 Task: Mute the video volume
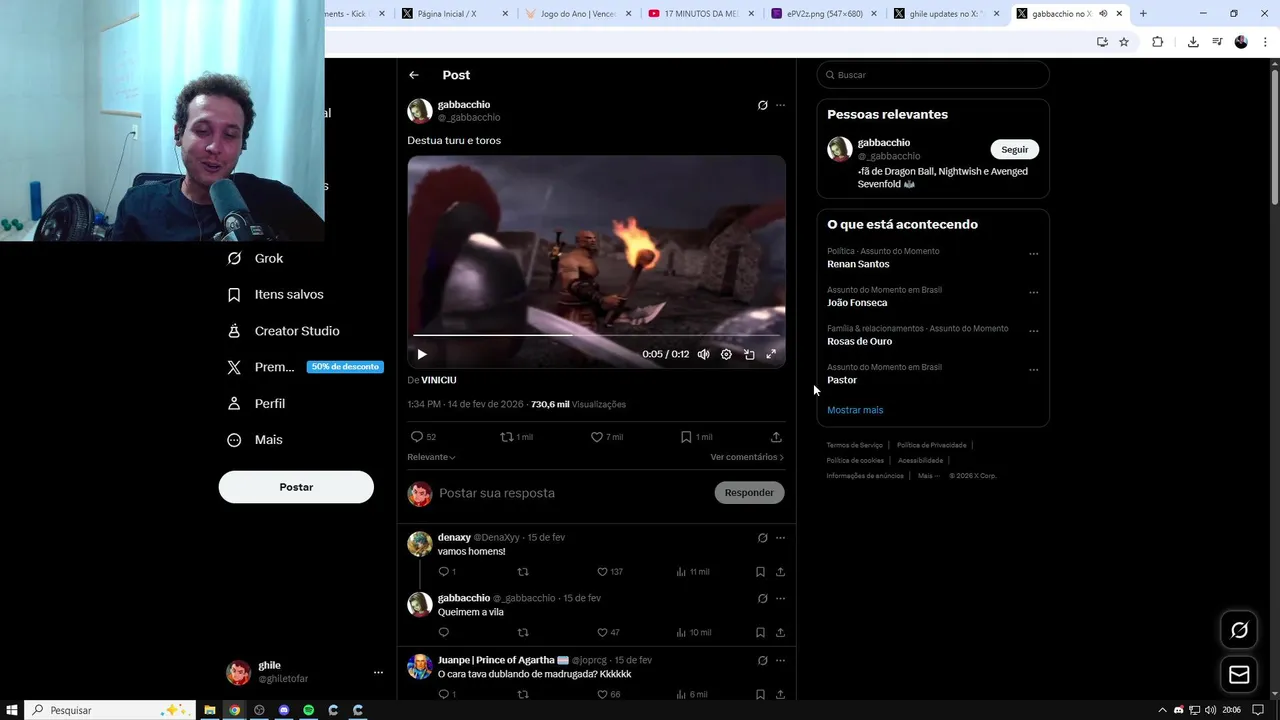[x=704, y=354]
